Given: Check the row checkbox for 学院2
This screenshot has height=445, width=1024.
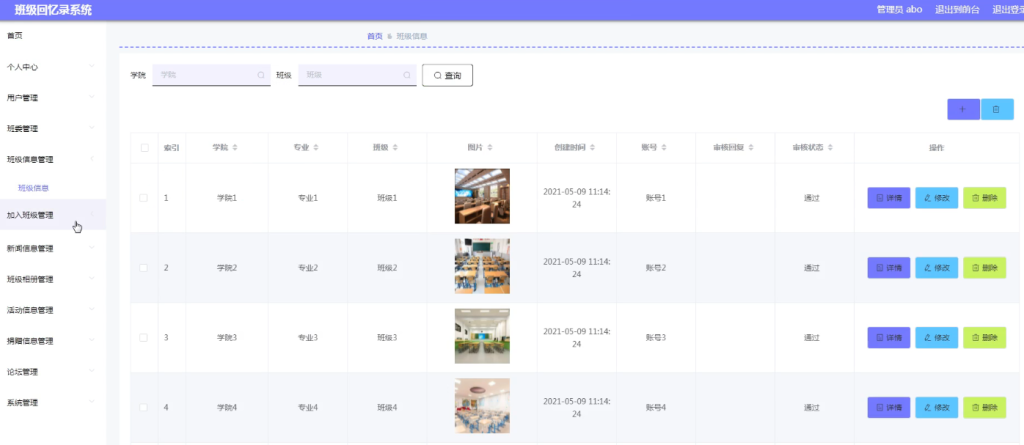Looking at the screenshot, I should [x=144, y=267].
